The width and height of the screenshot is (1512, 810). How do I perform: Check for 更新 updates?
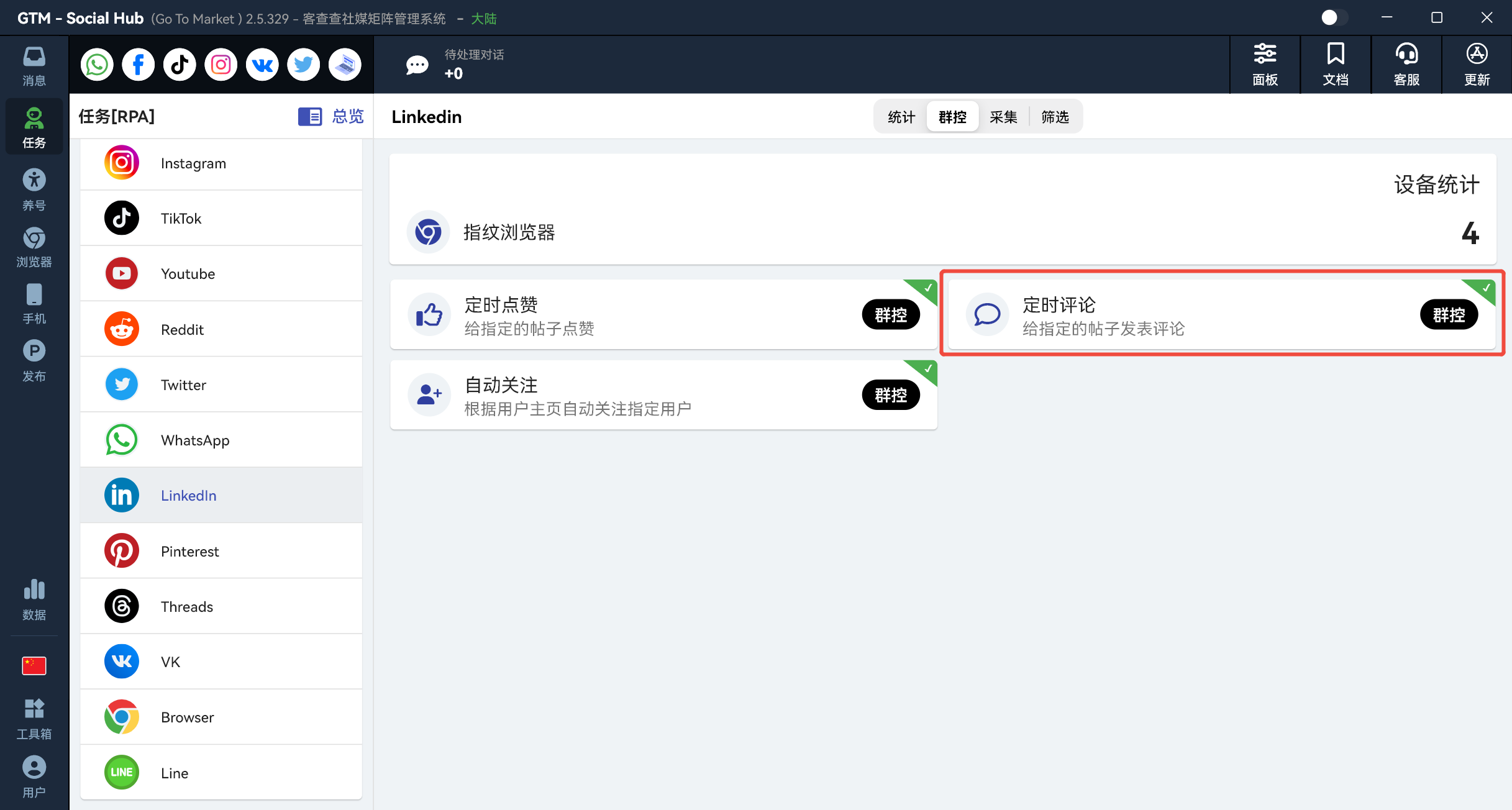1477,65
